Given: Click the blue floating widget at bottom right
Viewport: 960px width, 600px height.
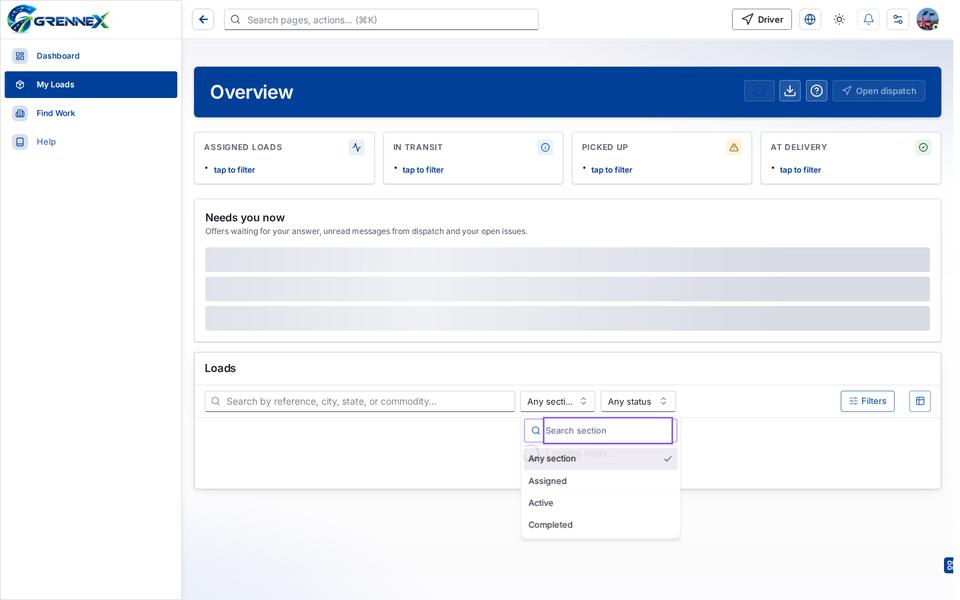Looking at the screenshot, I should point(948,565).
